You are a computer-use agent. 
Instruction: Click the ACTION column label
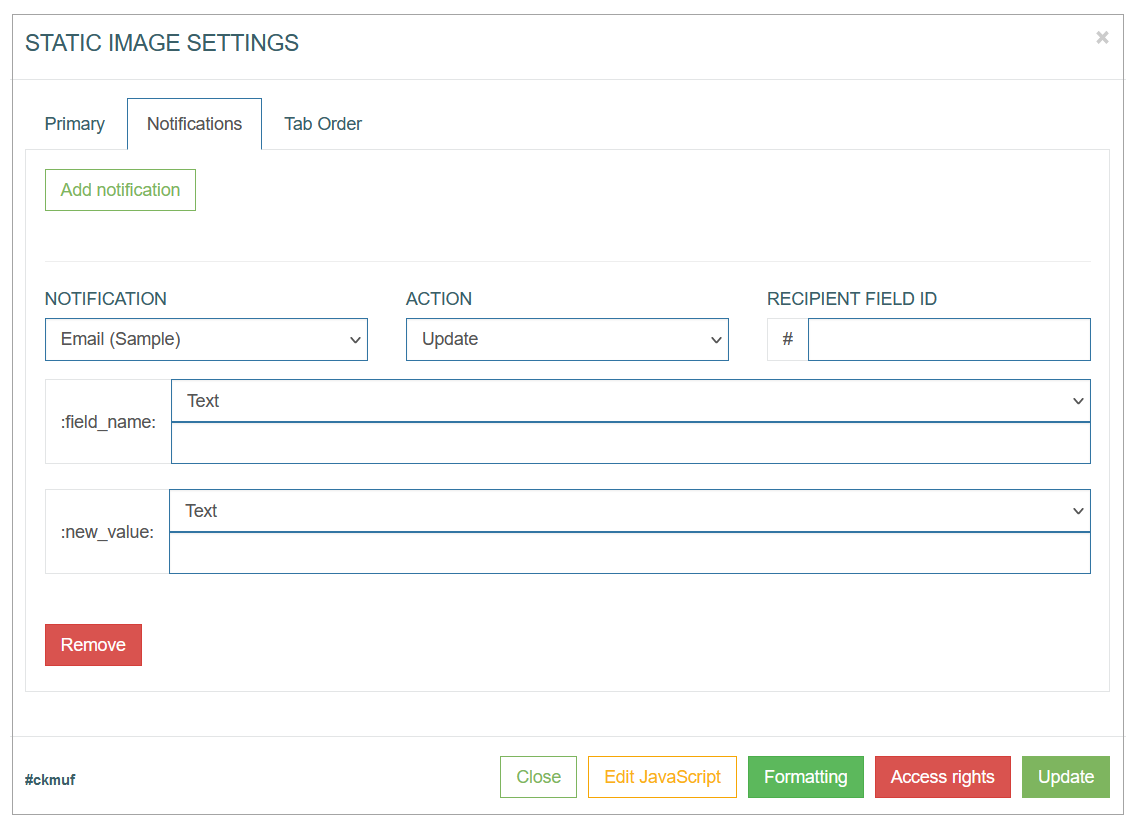point(439,298)
